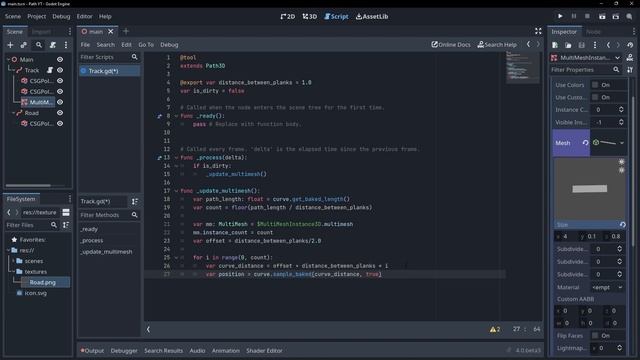Collapse the res:// folder in FileSystem
This screenshot has height=360, width=640.
click(8, 250)
